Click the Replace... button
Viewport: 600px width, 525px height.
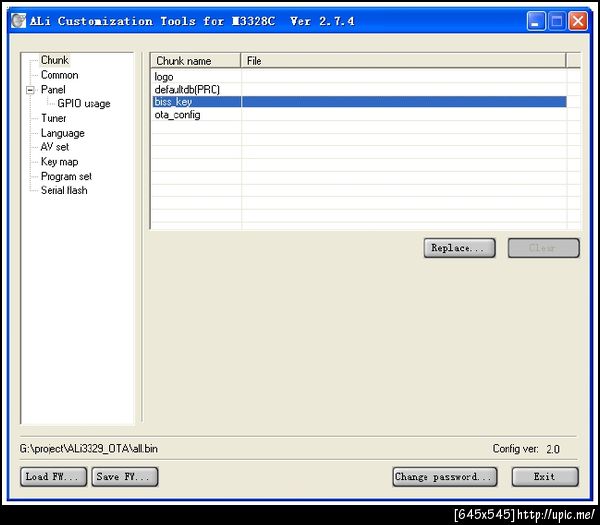tap(460, 248)
